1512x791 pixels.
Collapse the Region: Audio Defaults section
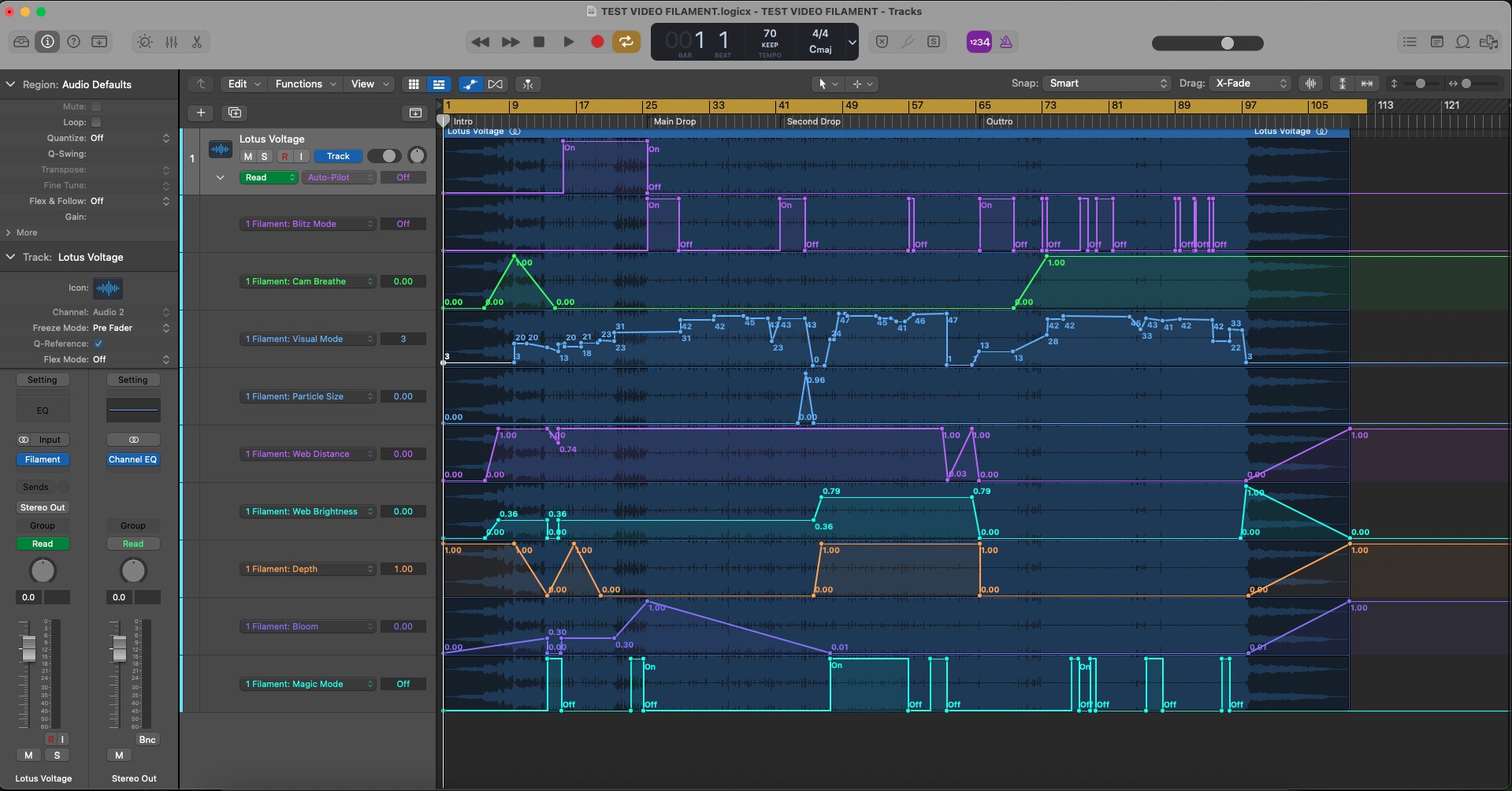(x=11, y=84)
